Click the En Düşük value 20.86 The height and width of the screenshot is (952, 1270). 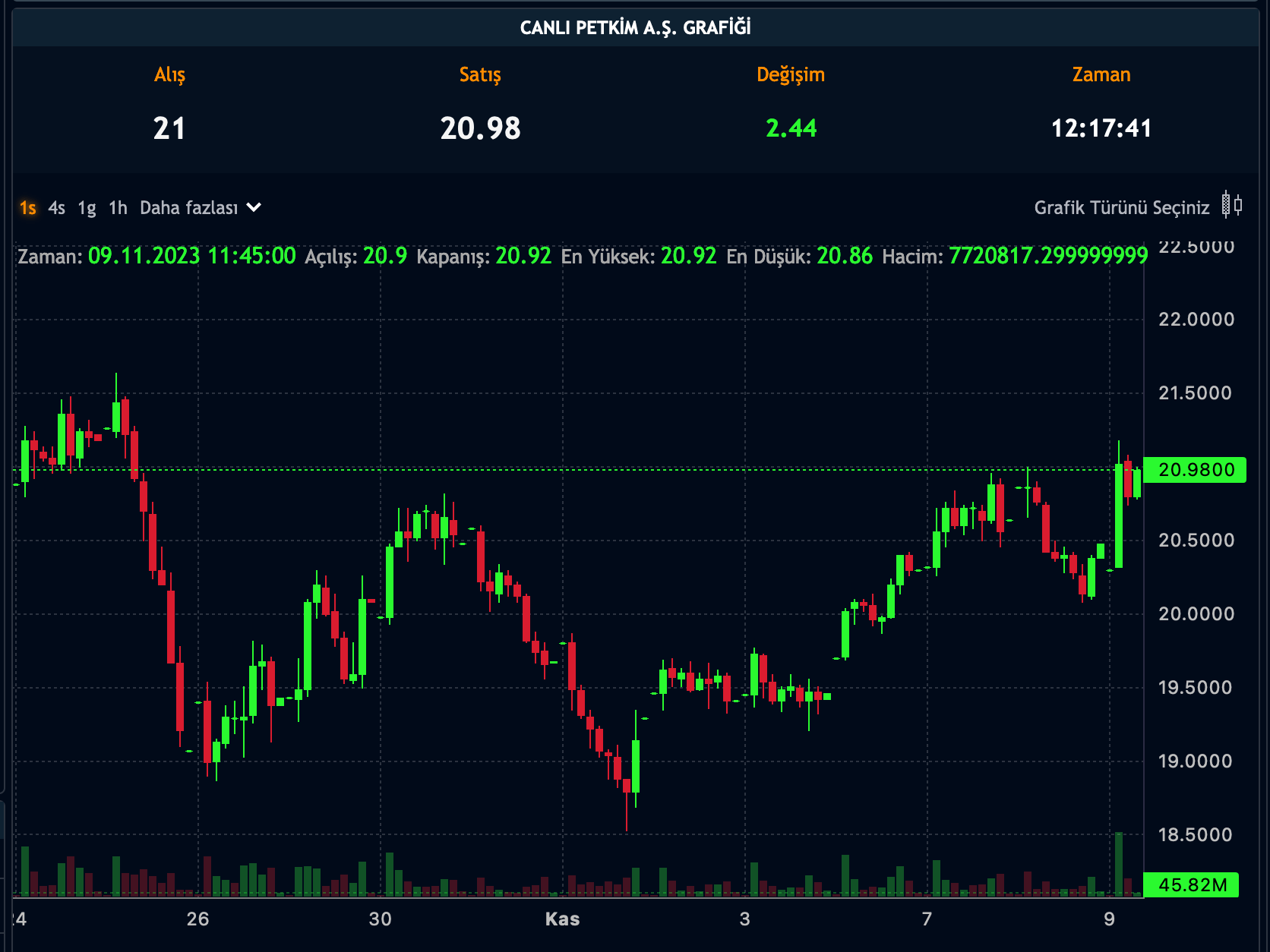(x=845, y=256)
